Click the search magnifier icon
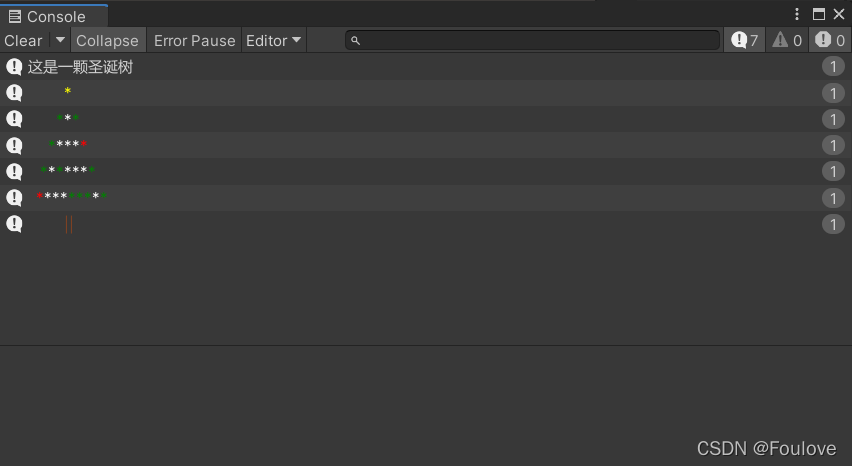The width and height of the screenshot is (852, 466). (355, 40)
